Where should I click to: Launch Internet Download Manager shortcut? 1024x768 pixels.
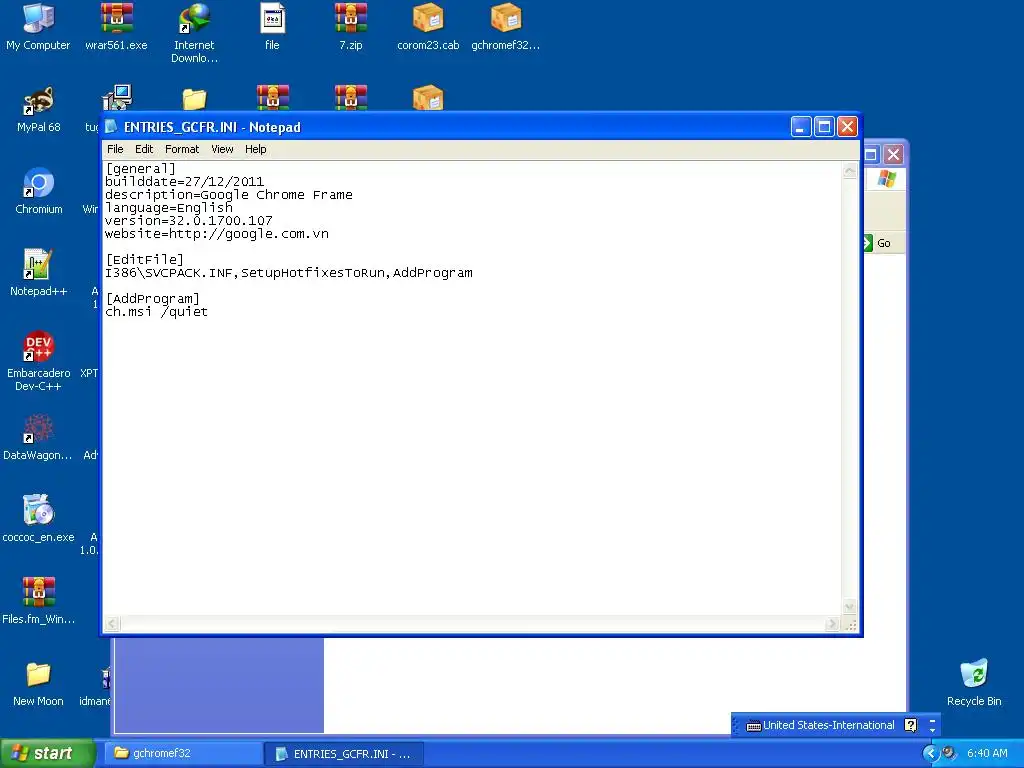tap(194, 34)
